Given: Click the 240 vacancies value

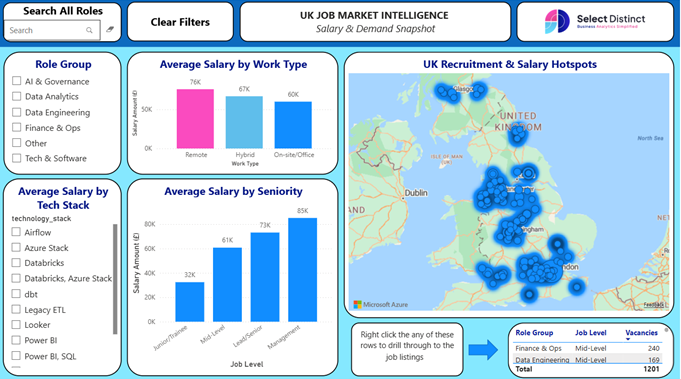Looking at the screenshot, I should tap(654, 348).
